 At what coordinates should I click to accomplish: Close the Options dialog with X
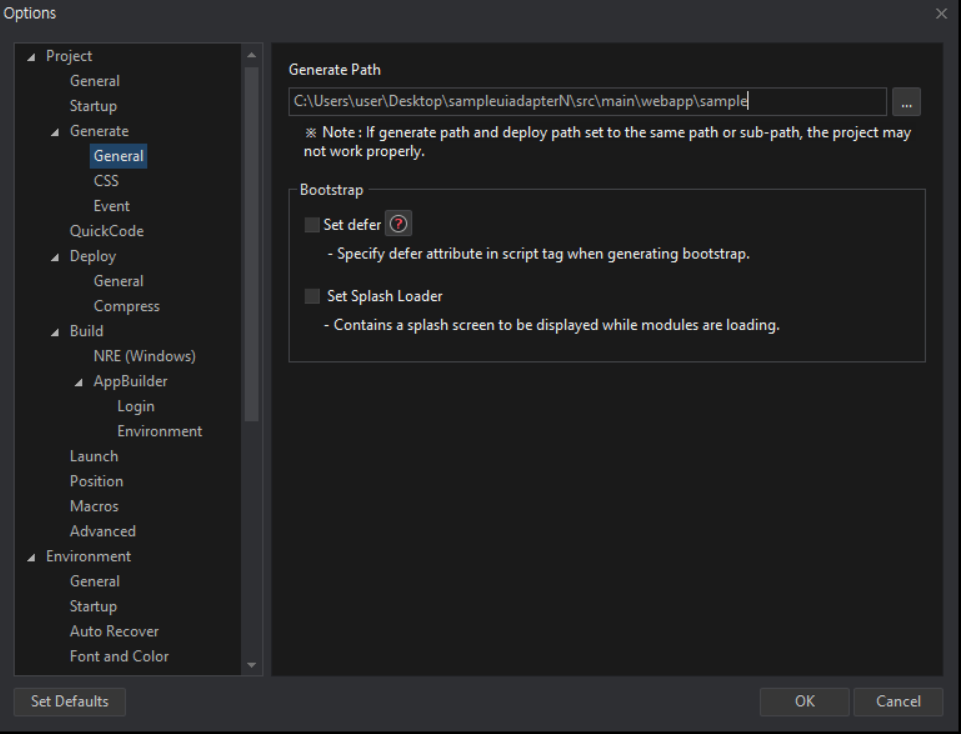click(941, 14)
